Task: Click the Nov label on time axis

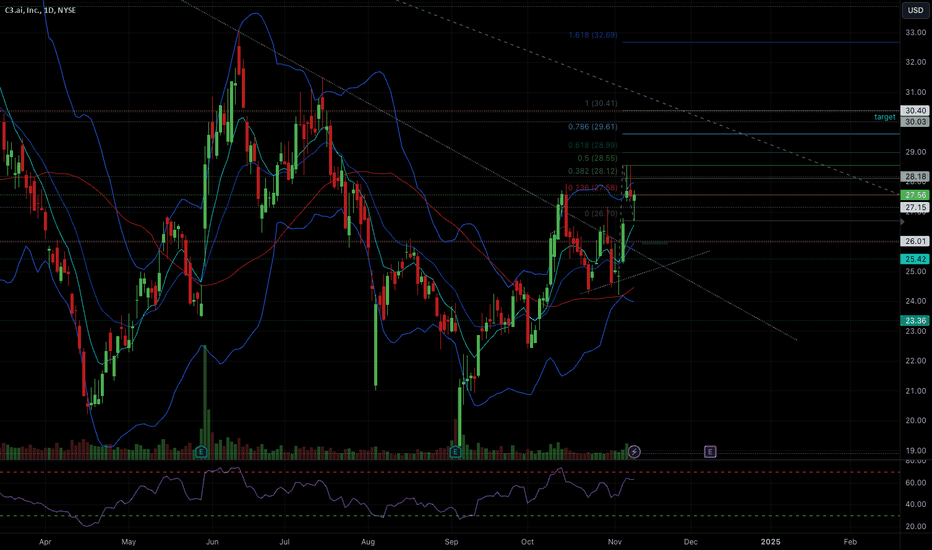Action: coord(615,542)
